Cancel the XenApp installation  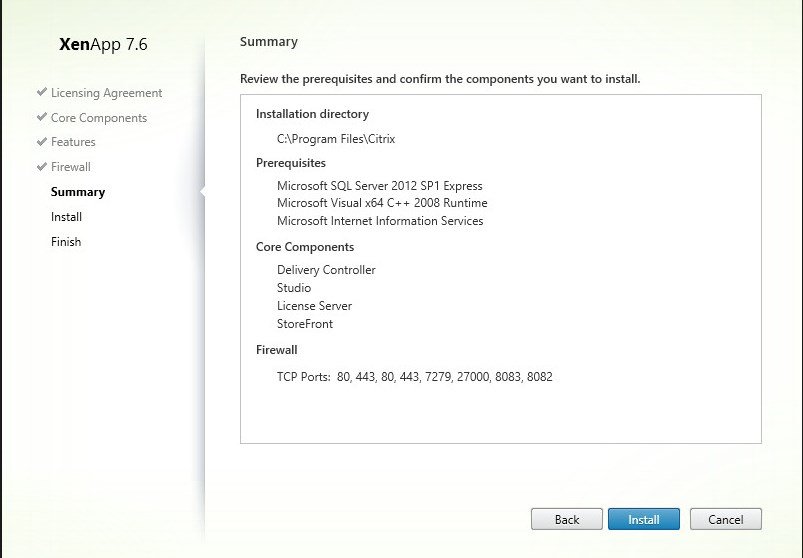pyautogui.click(x=726, y=519)
